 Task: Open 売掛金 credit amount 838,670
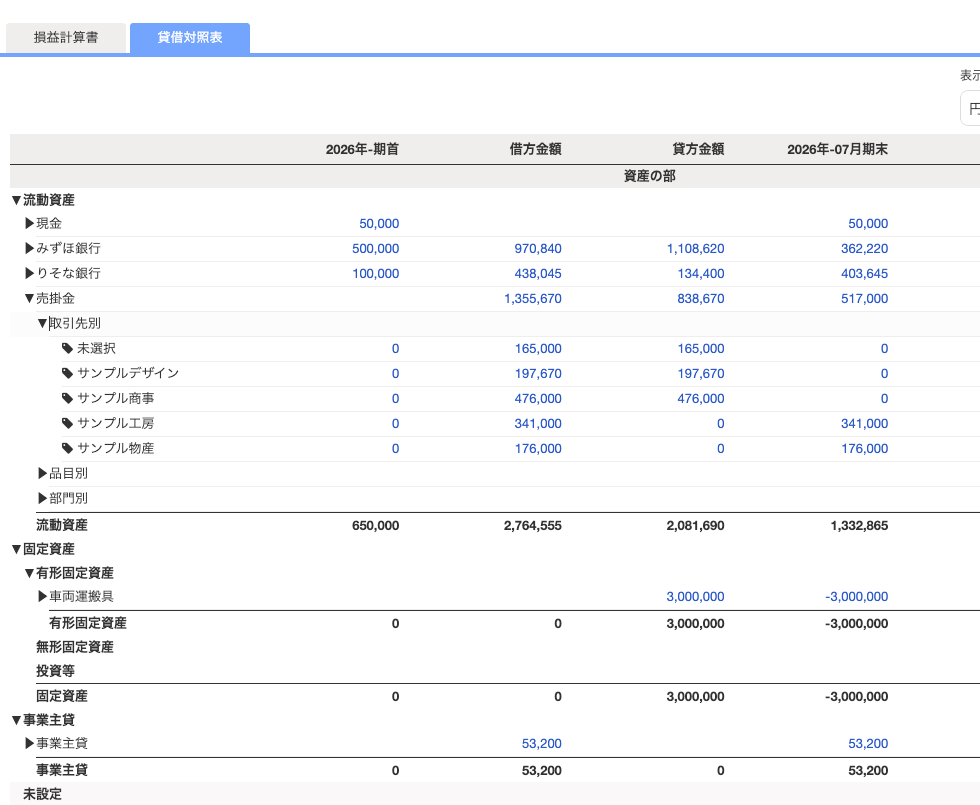[x=701, y=299]
